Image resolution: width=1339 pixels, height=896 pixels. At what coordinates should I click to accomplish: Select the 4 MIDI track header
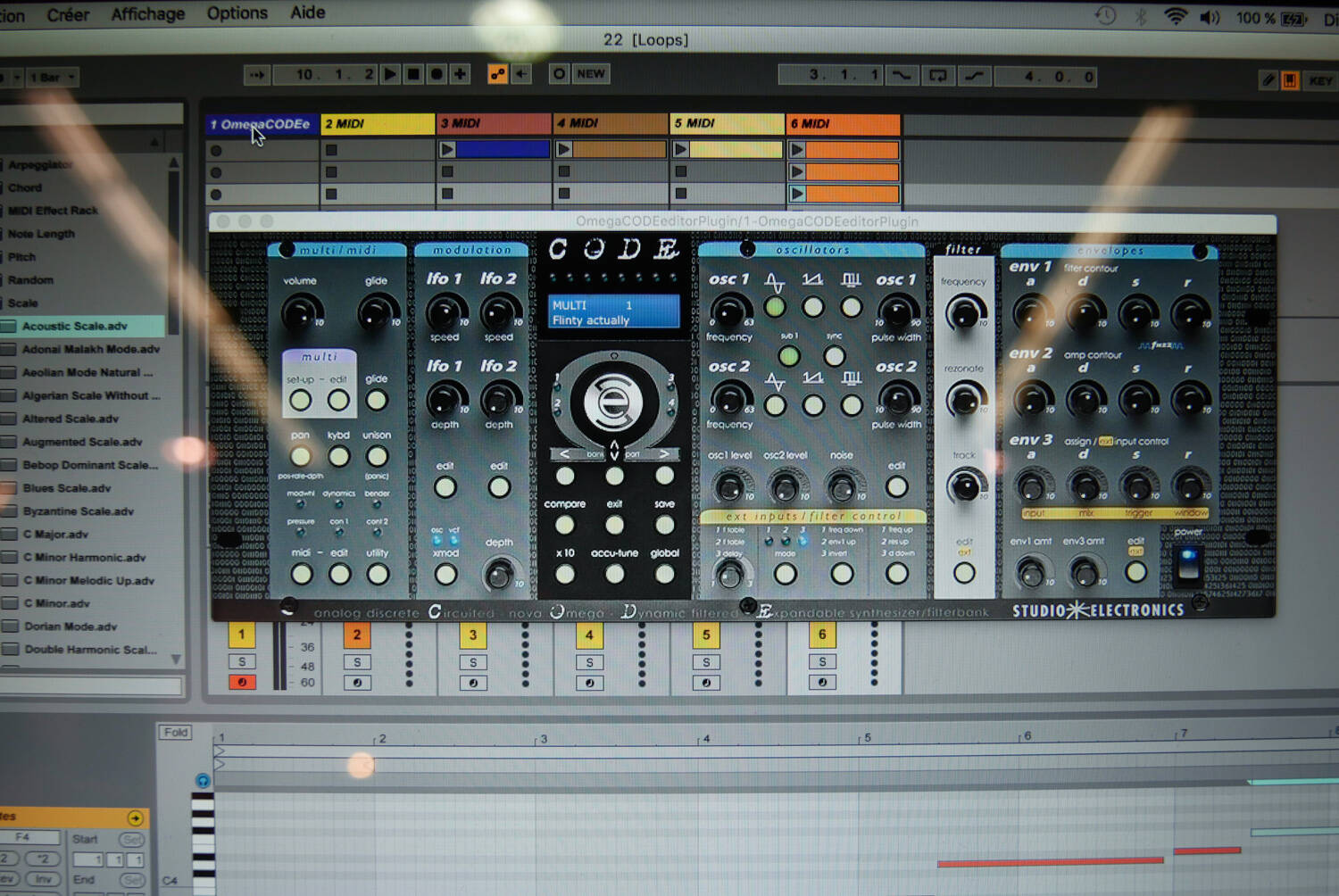(611, 123)
